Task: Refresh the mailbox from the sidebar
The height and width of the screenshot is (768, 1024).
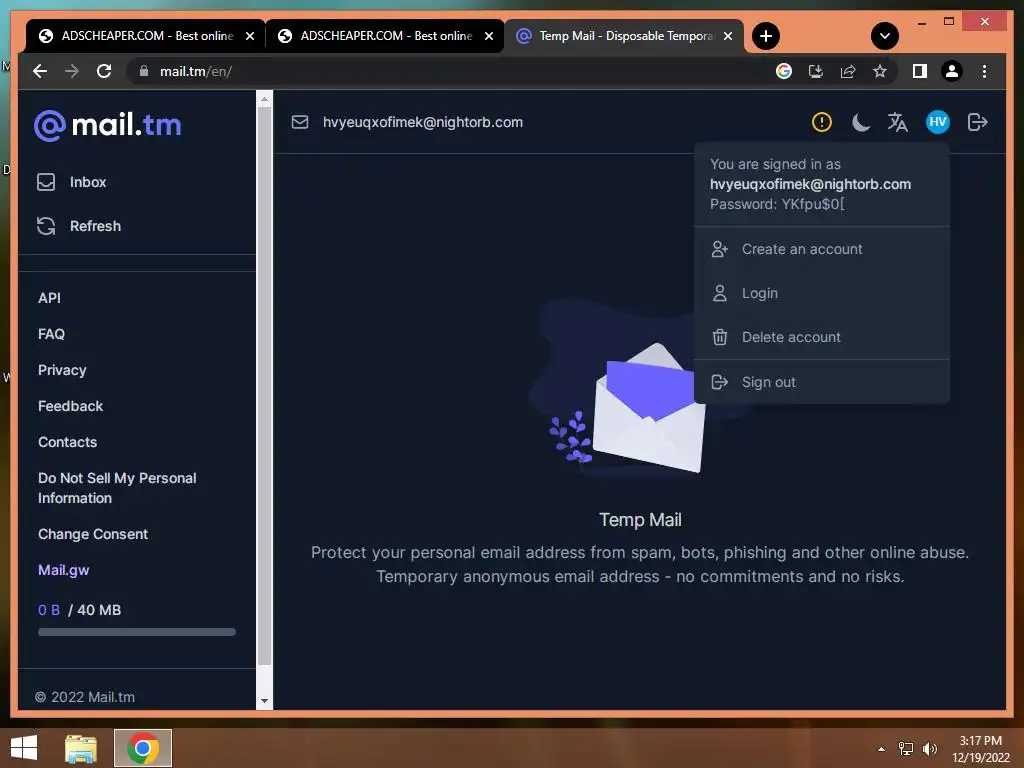Action: [79, 226]
